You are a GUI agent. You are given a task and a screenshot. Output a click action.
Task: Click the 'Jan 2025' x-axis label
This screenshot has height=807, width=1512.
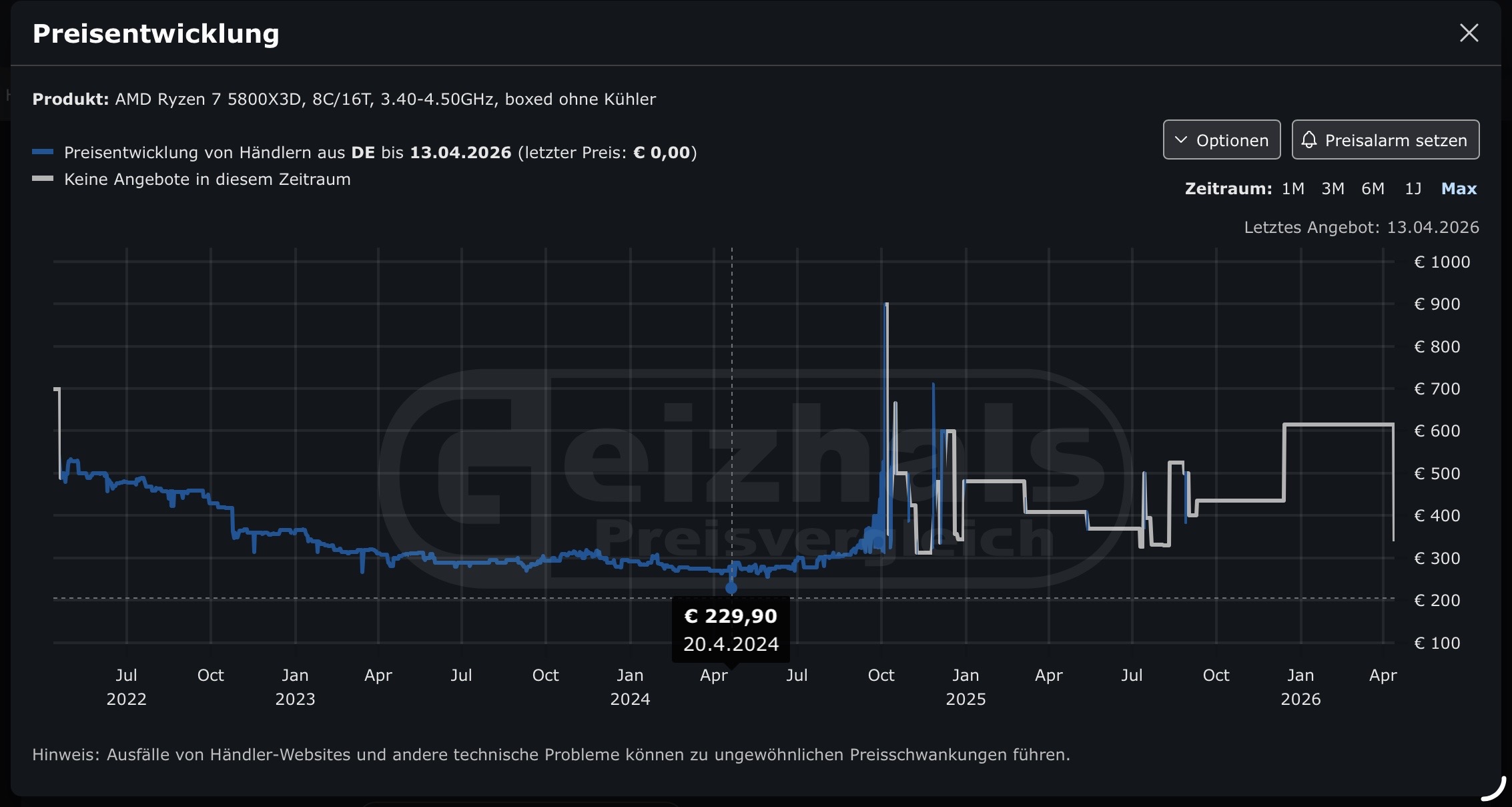pyautogui.click(x=965, y=687)
